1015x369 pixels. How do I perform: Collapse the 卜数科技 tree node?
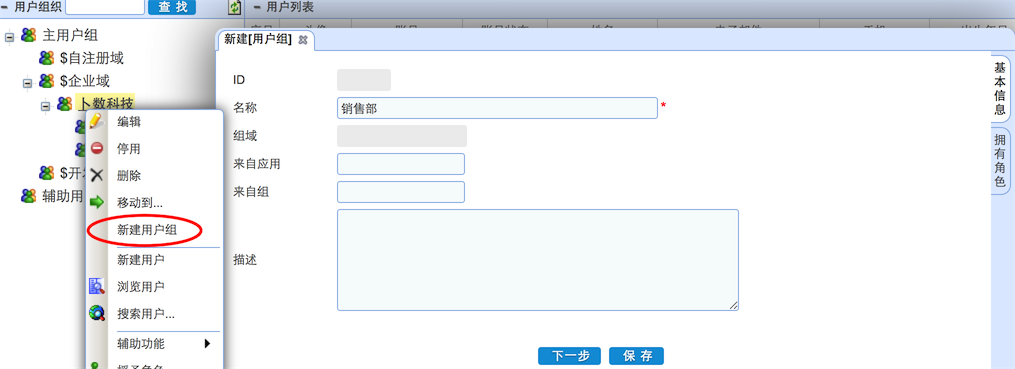(x=45, y=106)
